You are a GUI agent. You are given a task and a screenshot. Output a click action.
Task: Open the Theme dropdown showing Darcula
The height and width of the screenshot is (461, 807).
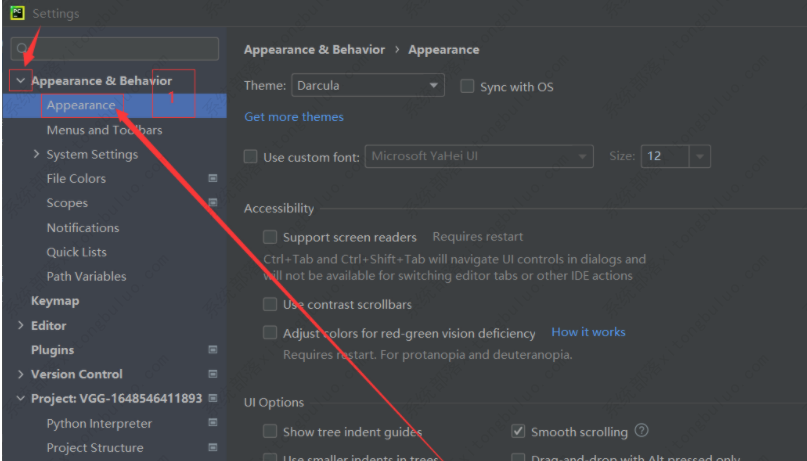367,86
